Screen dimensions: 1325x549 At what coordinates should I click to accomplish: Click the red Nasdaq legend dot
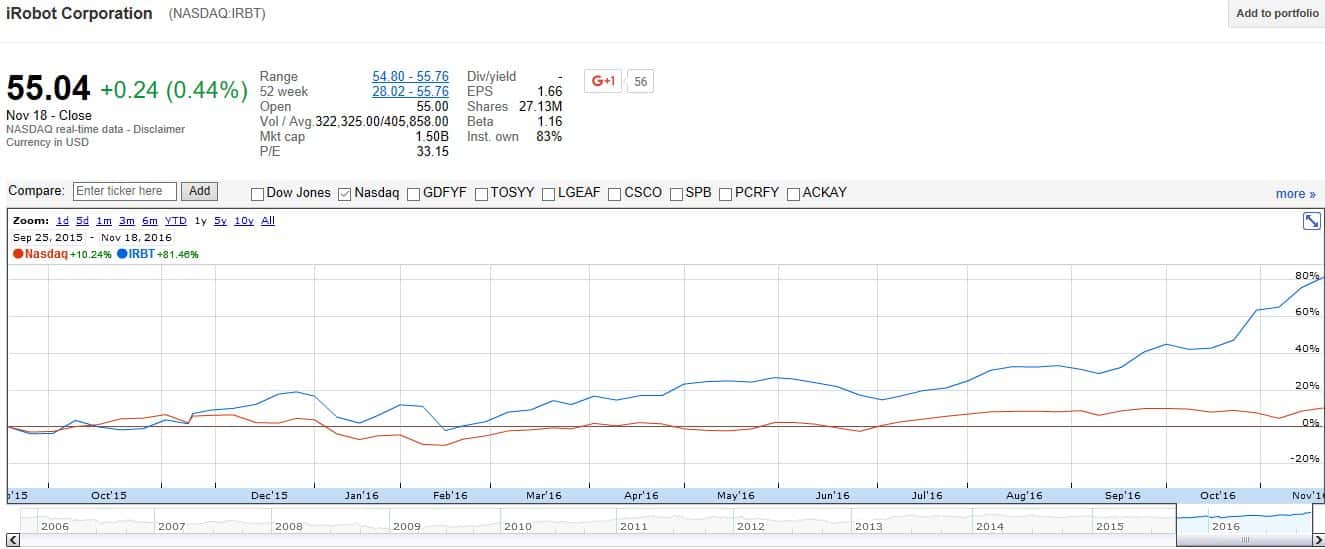tap(18, 254)
